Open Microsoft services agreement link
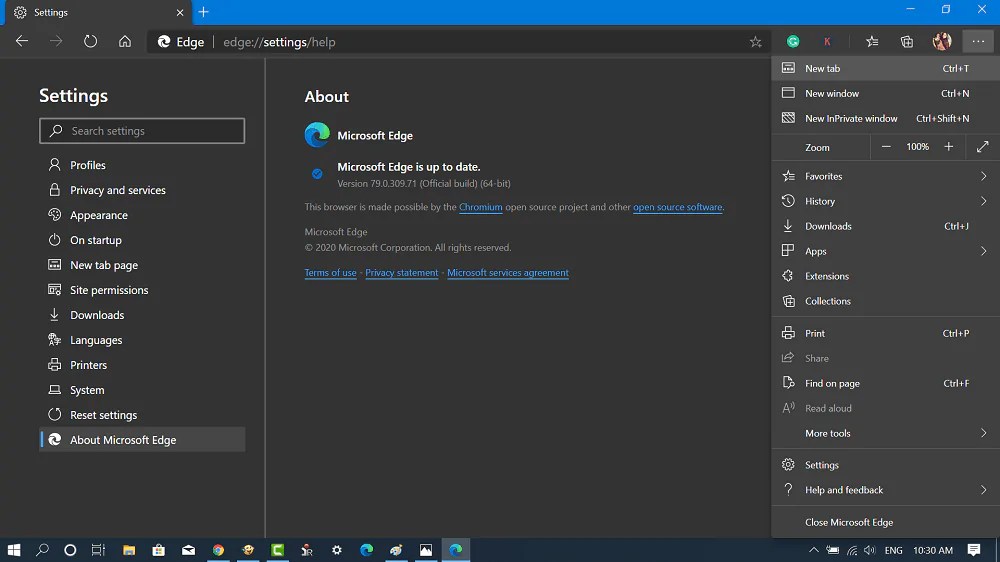Image resolution: width=1000 pixels, height=562 pixels. (508, 272)
